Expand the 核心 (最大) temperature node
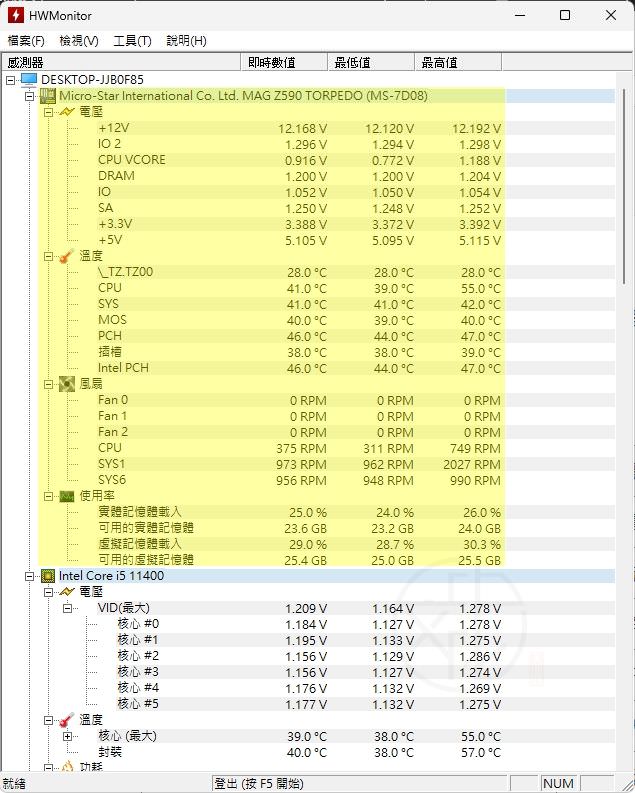This screenshot has width=635, height=793. (x=67, y=736)
